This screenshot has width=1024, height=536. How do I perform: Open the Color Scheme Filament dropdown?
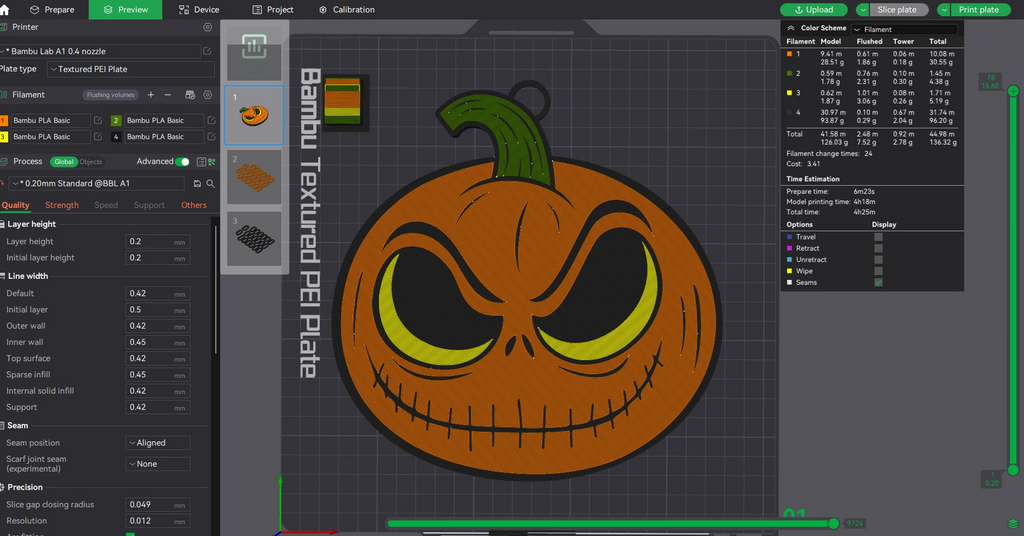pos(904,29)
